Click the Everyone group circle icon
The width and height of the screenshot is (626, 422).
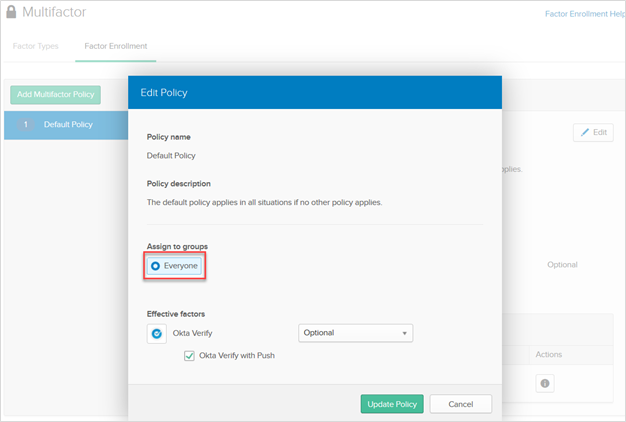point(155,266)
